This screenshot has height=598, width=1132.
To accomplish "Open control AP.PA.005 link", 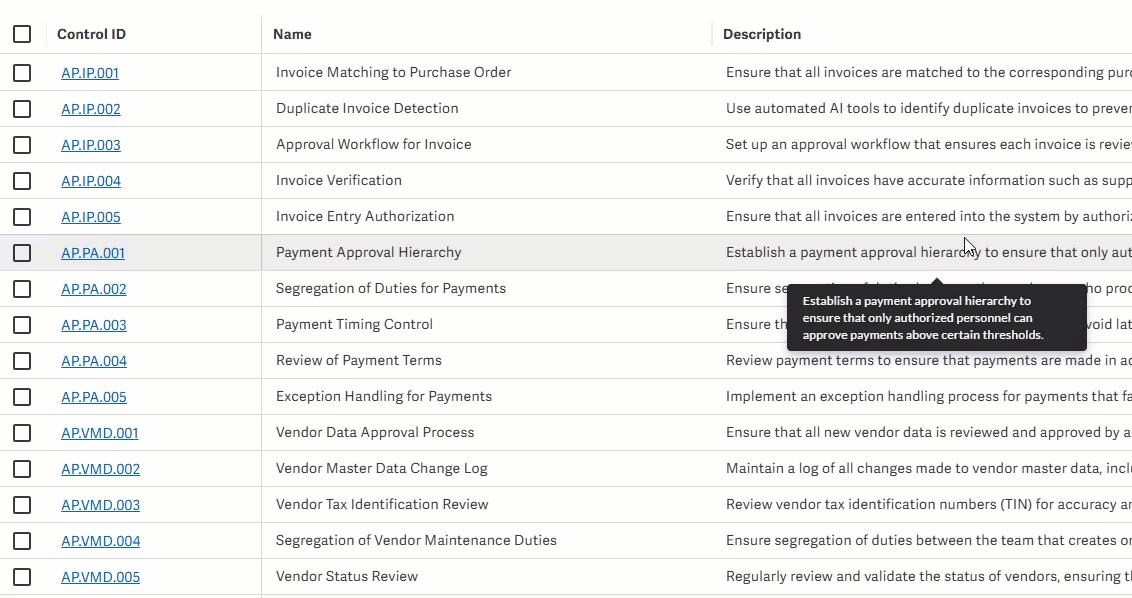I will pyautogui.click(x=94, y=397).
